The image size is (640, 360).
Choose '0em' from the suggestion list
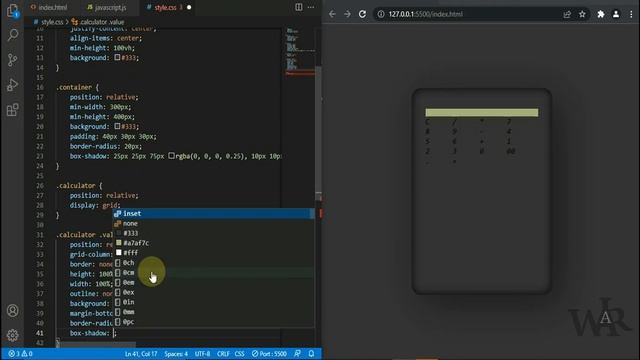(213, 282)
